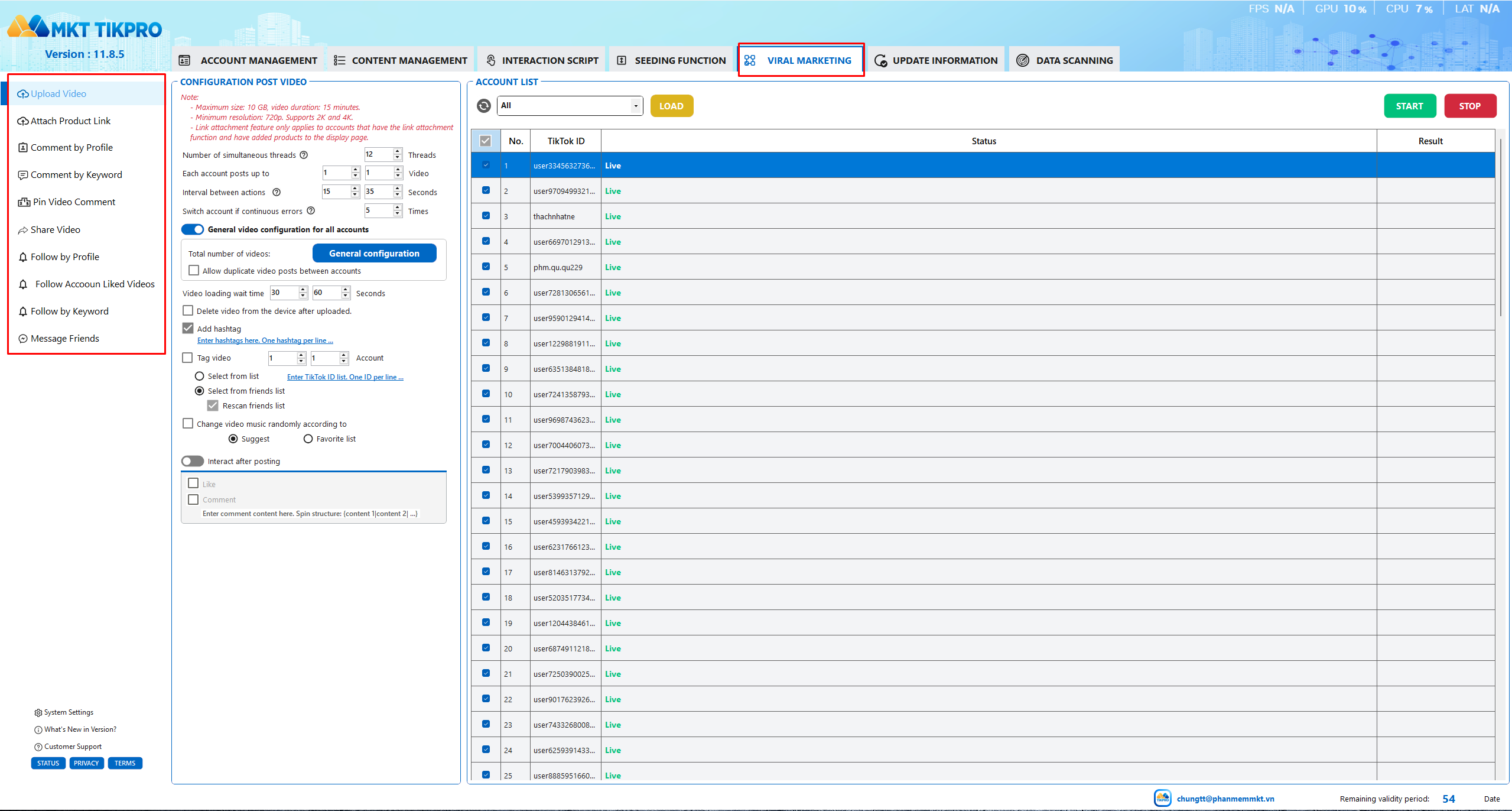The width and height of the screenshot is (1512, 811).
Task: Check Allow duplicate video posts between accounts
Action: coord(193,270)
